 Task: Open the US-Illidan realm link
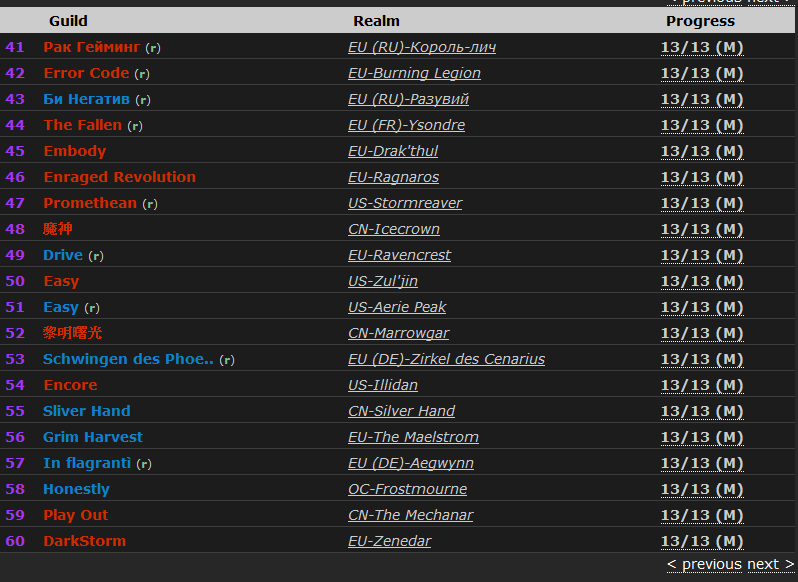[x=383, y=385]
